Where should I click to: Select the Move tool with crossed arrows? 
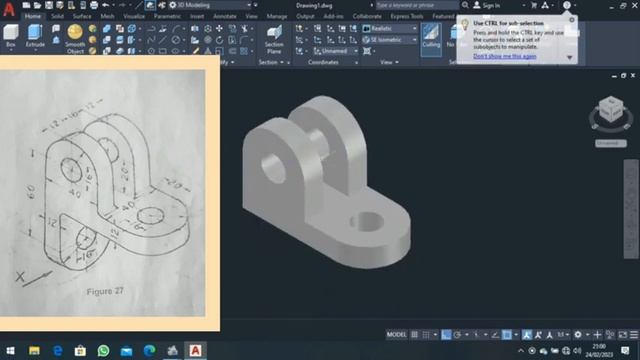click(x=219, y=29)
